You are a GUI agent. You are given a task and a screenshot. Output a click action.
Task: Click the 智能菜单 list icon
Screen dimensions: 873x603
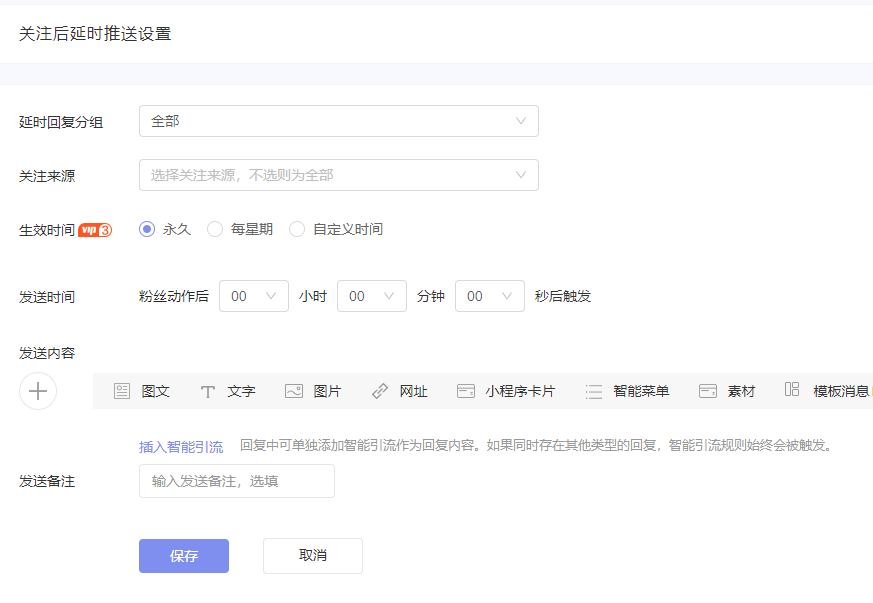(x=594, y=391)
